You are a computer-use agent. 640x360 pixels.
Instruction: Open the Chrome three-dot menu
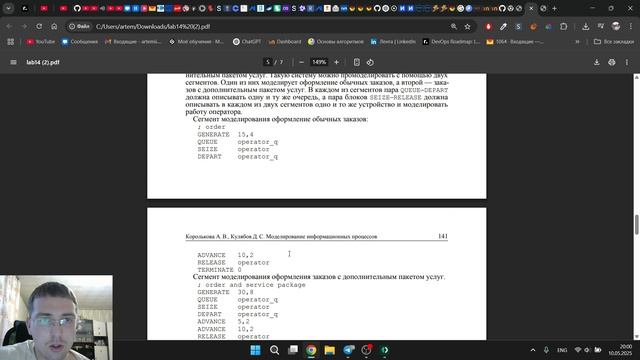(x=631, y=27)
